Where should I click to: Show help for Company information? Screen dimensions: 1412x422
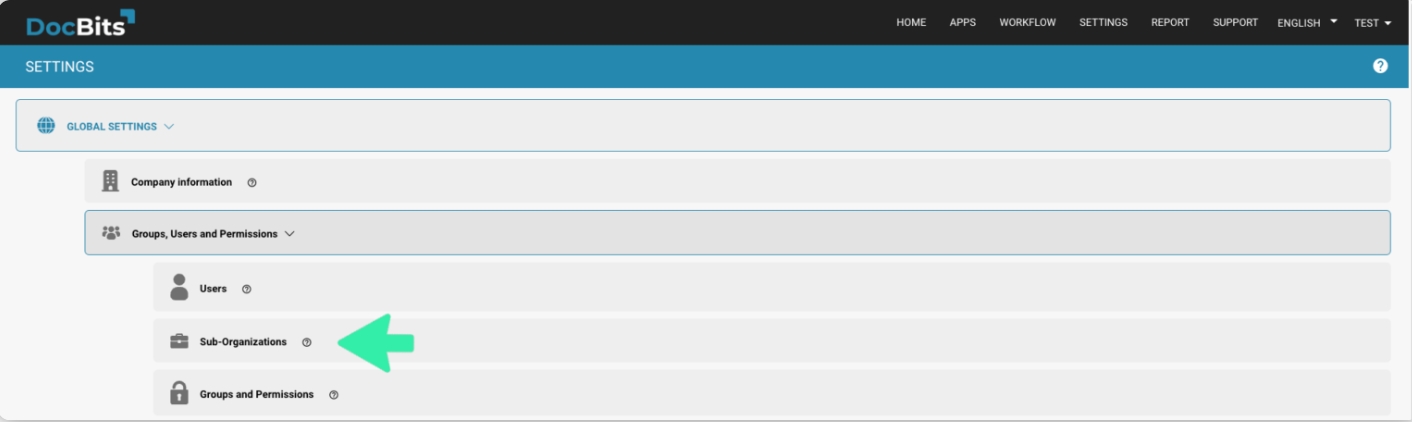point(252,183)
